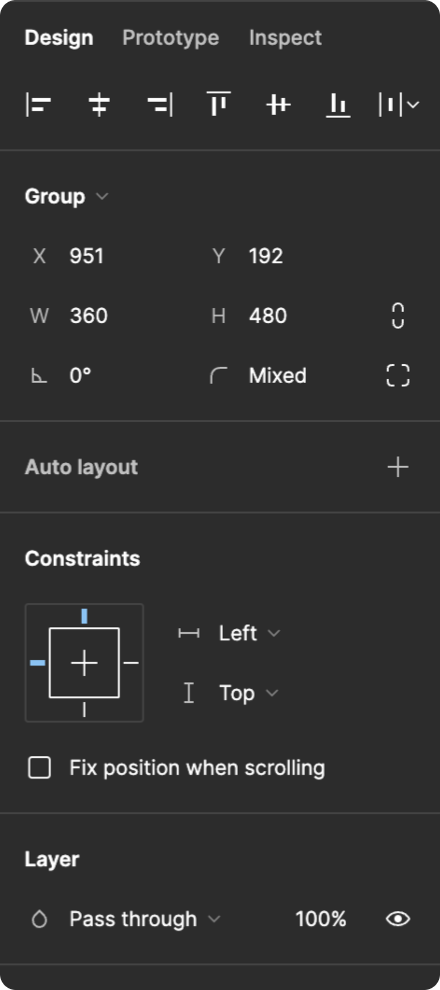Screen dimensions: 440x990
Task: Align selection to the bottom
Action: tap(338, 105)
